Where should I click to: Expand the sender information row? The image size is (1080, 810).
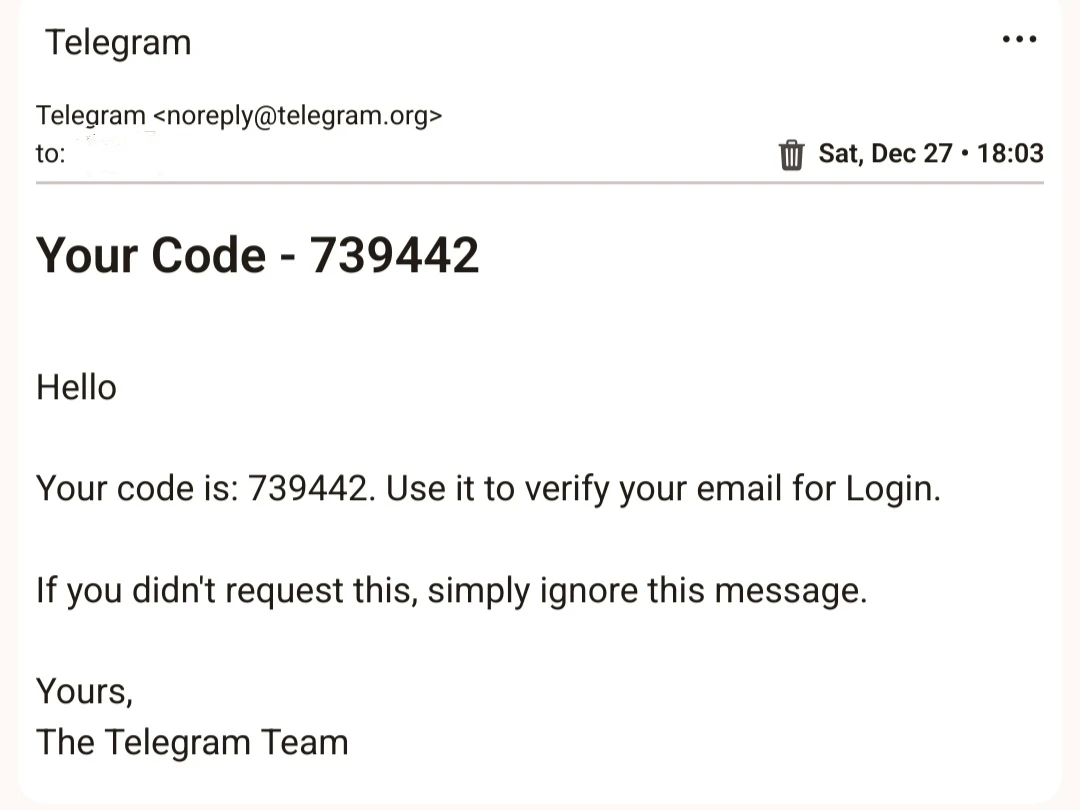(240, 115)
